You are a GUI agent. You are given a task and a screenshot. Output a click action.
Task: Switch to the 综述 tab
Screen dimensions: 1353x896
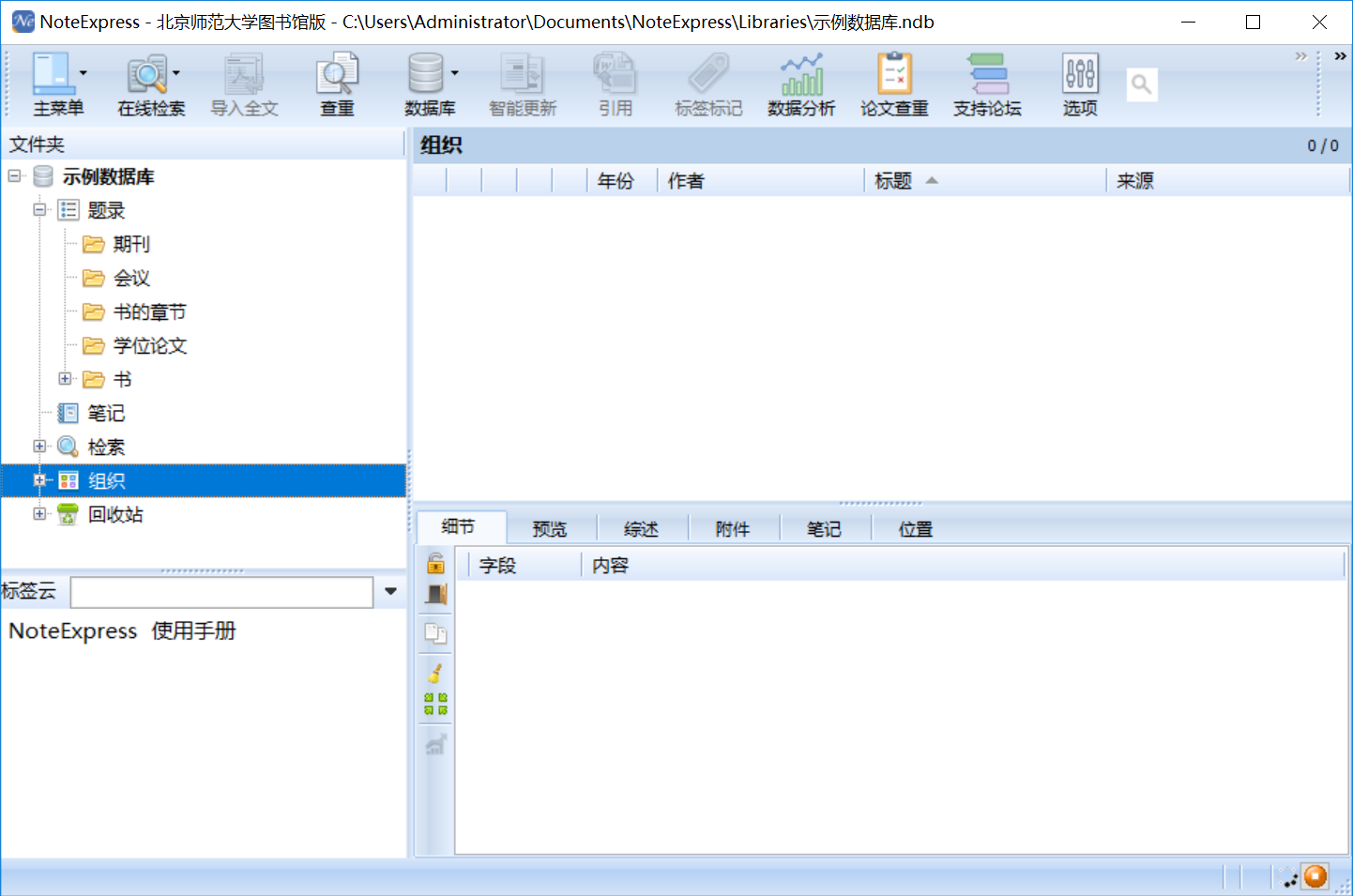coord(642,529)
